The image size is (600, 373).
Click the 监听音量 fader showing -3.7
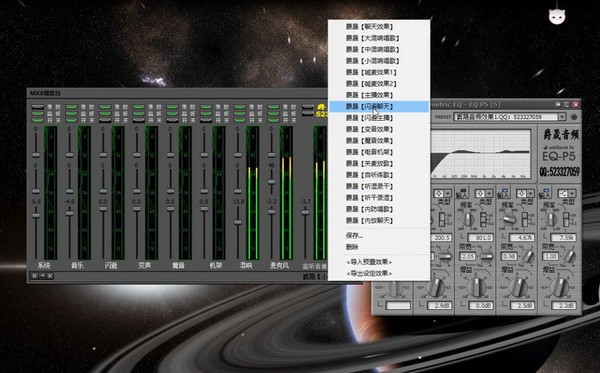pyautogui.click(x=305, y=212)
